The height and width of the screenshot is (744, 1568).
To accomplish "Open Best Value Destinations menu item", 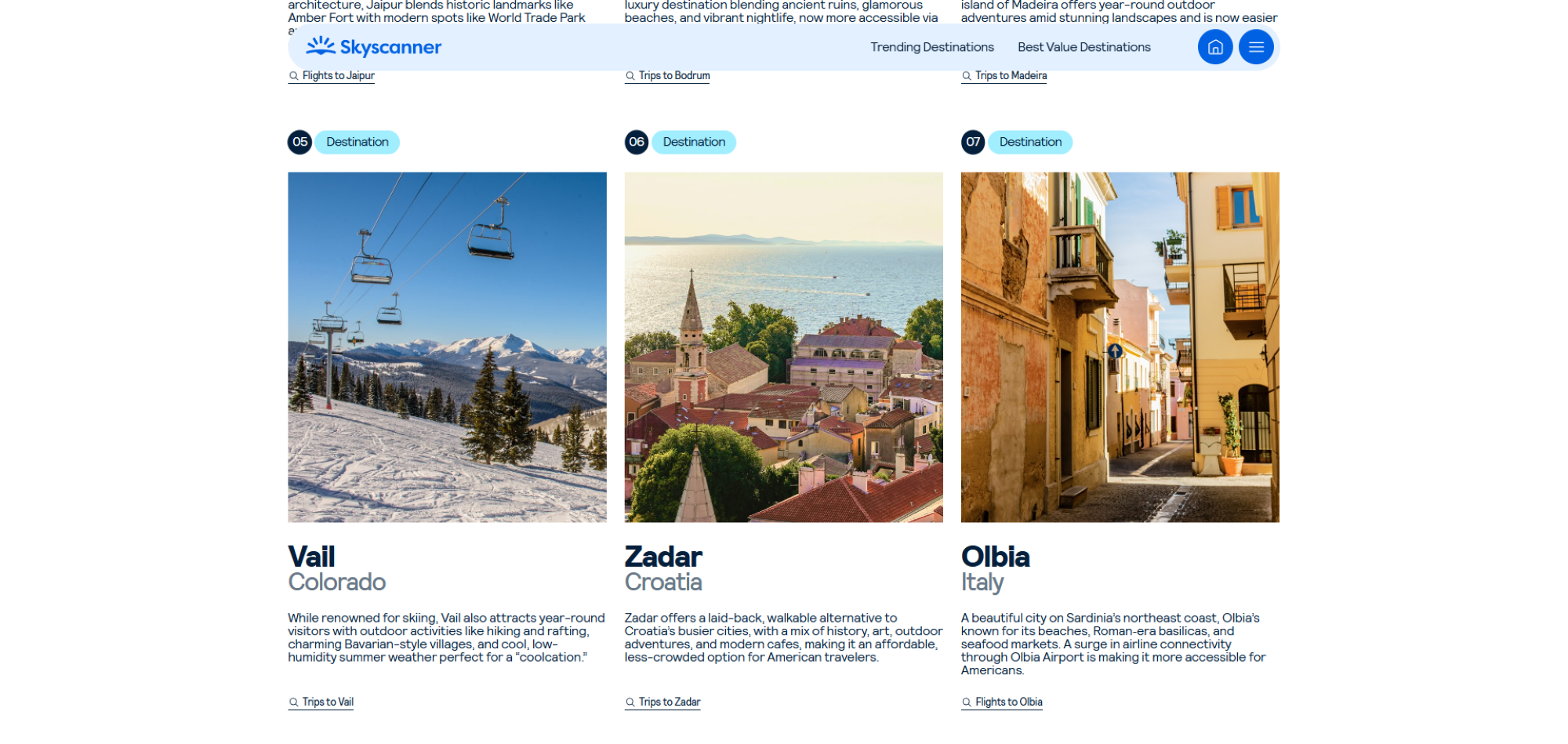I will (x=1084, y=47).
